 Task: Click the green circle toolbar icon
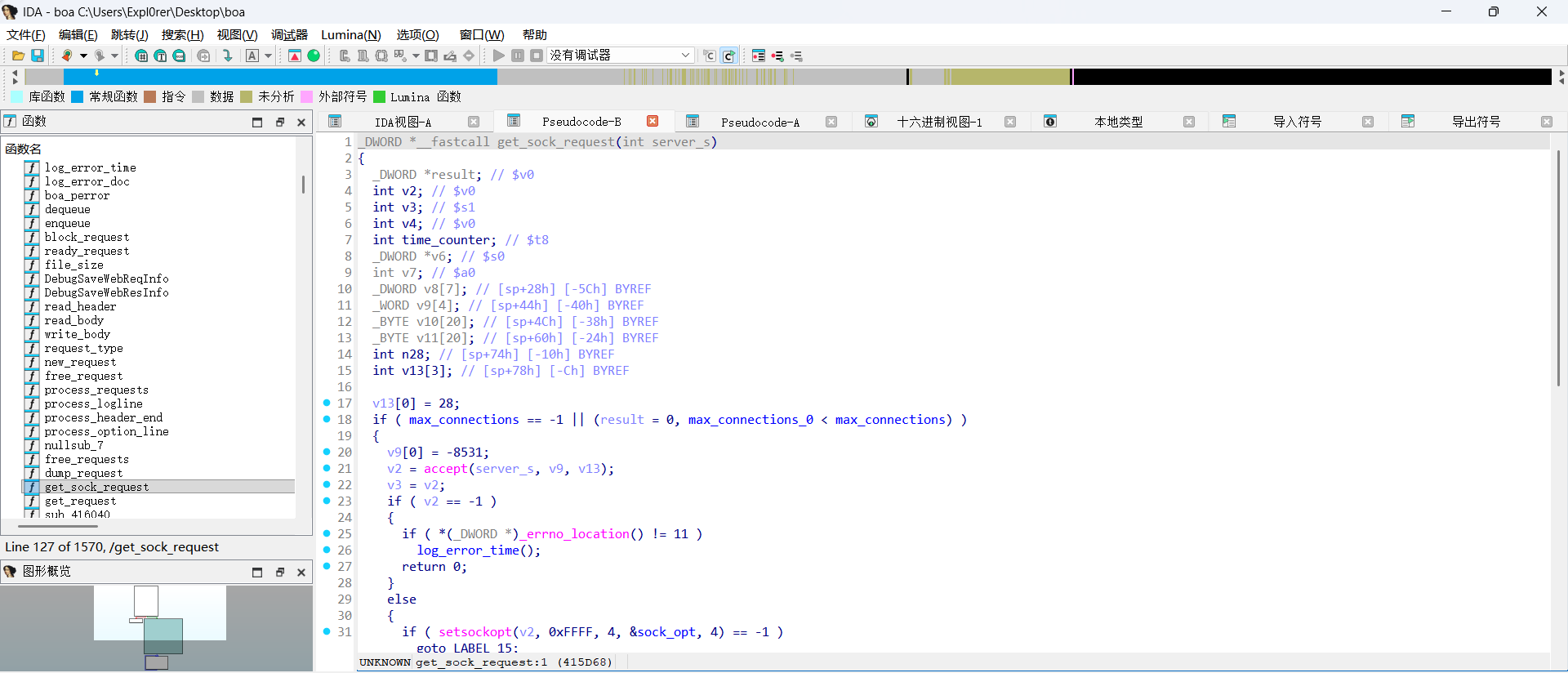point(314,56)
